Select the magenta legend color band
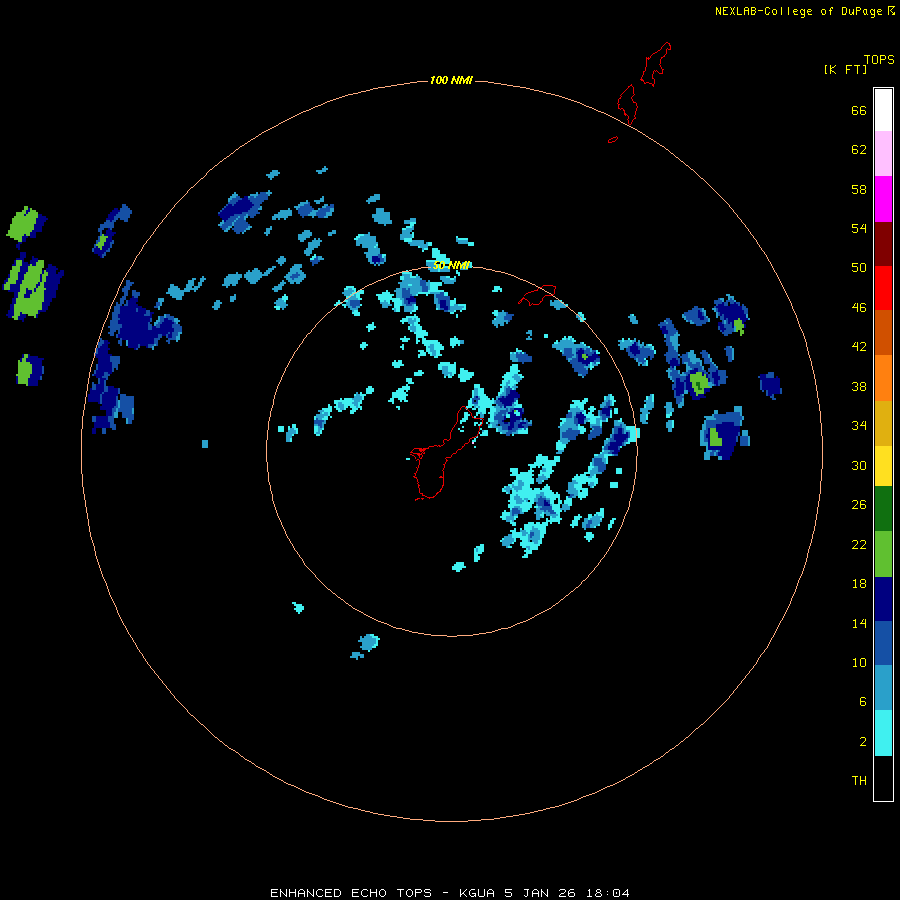 [x=883, y=199]
